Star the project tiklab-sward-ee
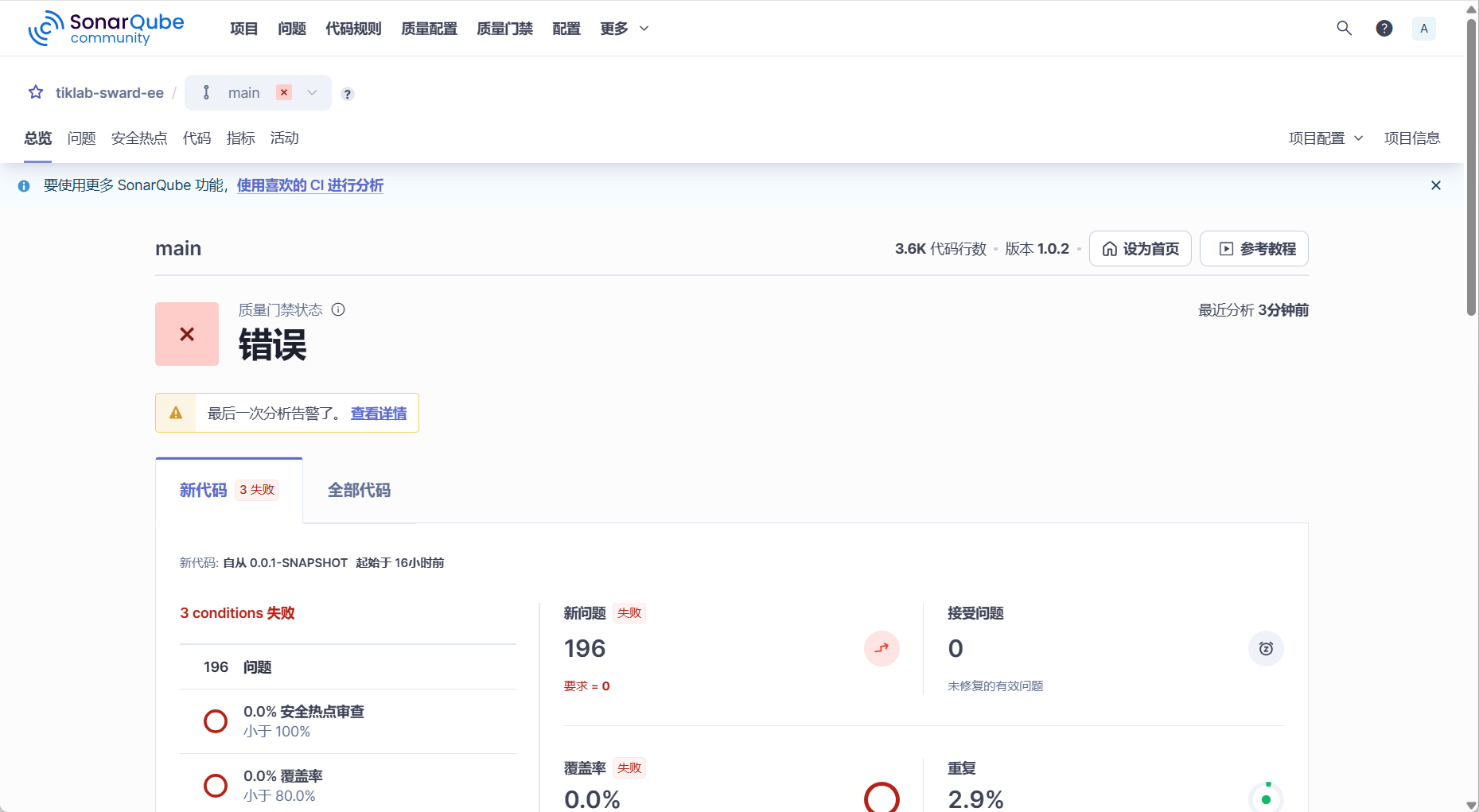The width and height of the screenshot is (1479, 812). [35, 92]
